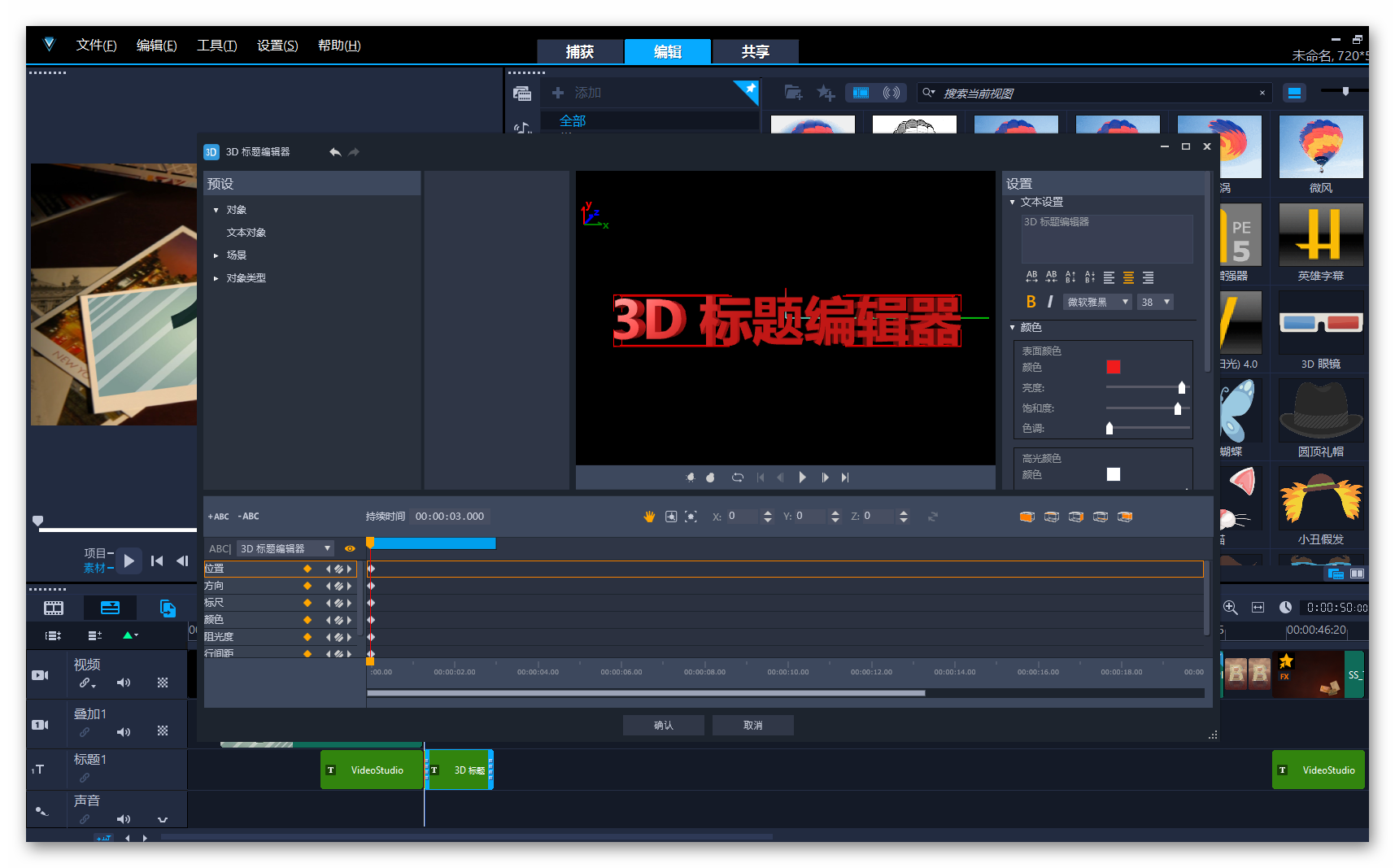Select the 全部 category in library
The image size is (1395, 868).
point(573,120)
